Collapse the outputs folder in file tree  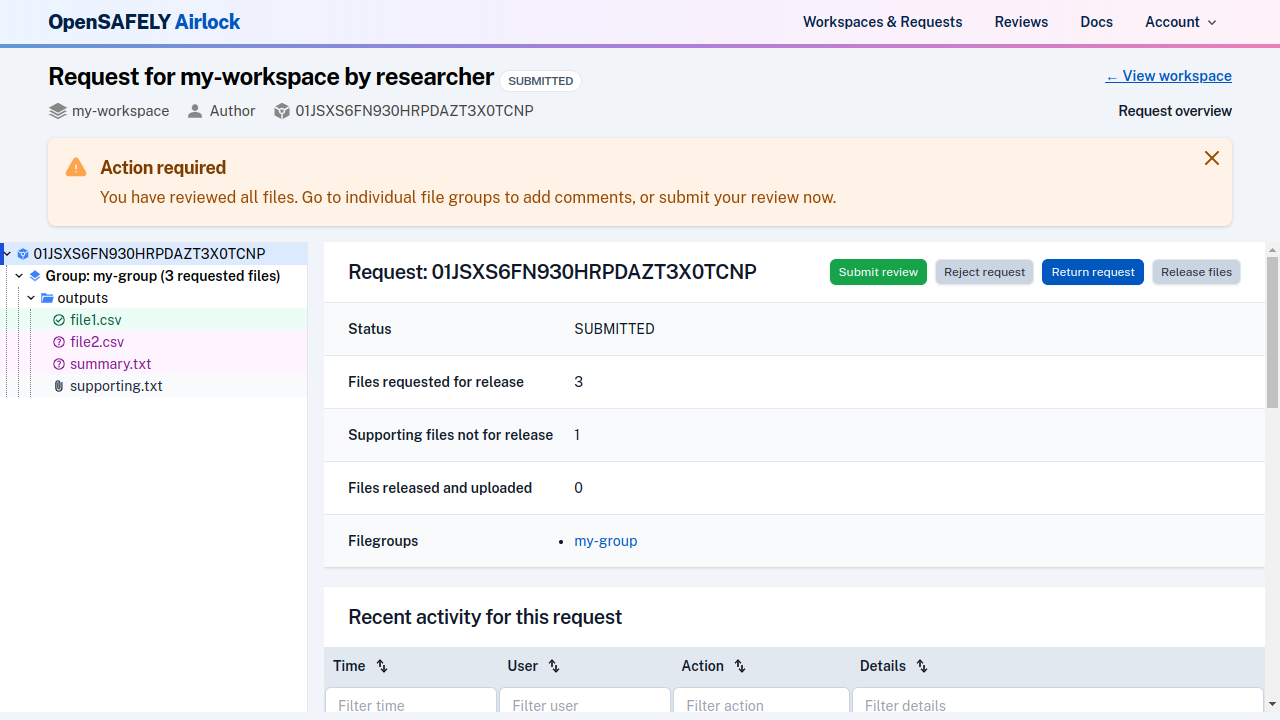point(32,298)
